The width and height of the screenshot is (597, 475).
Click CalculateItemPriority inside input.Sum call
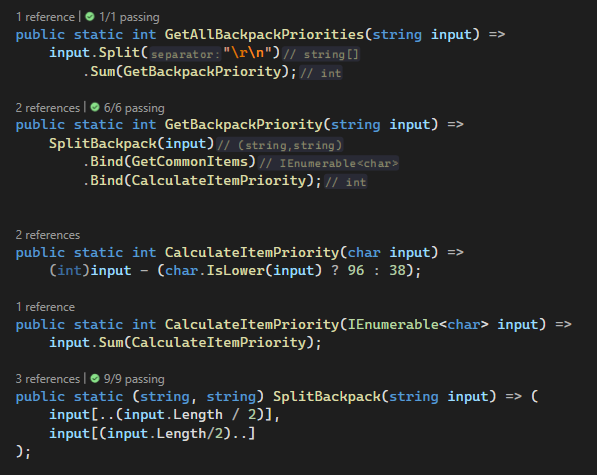click(x=219, y=343)
